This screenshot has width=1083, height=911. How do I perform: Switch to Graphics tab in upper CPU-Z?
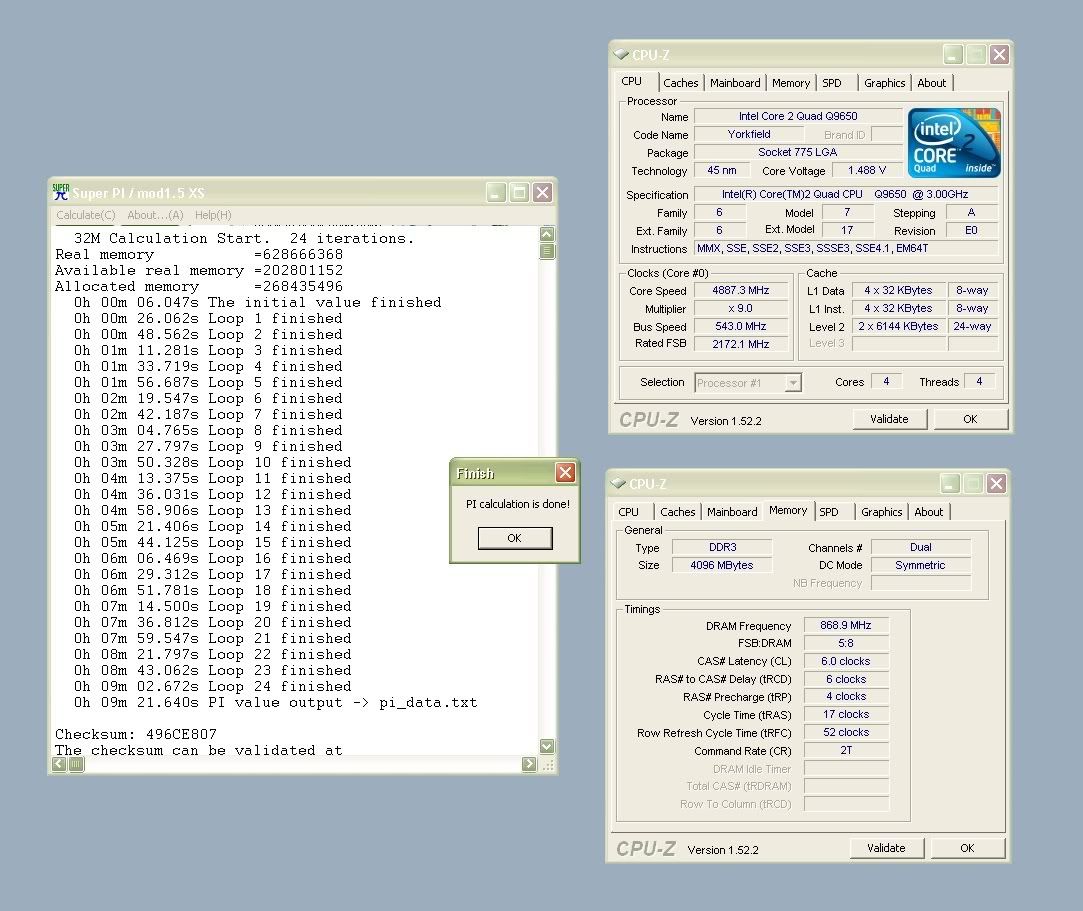tap(885, 83)
